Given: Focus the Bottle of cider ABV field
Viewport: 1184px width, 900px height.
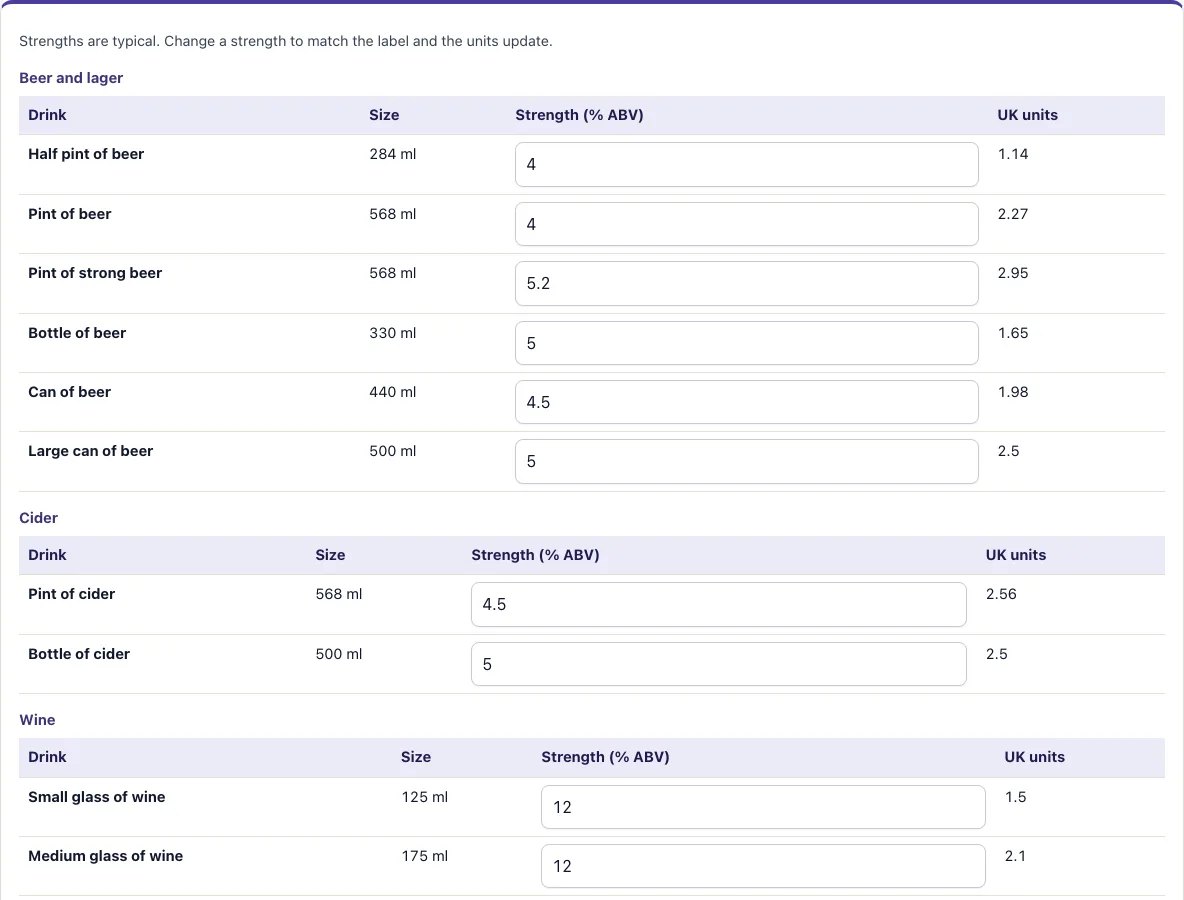Looking at the screenshot, I should click(719, 664).
